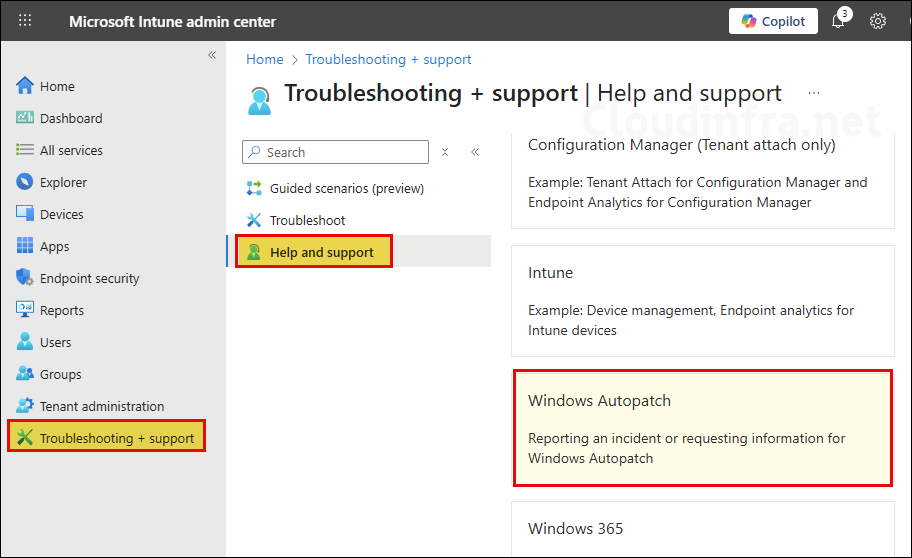Open Copilot from the header

(x=773, y=22)
